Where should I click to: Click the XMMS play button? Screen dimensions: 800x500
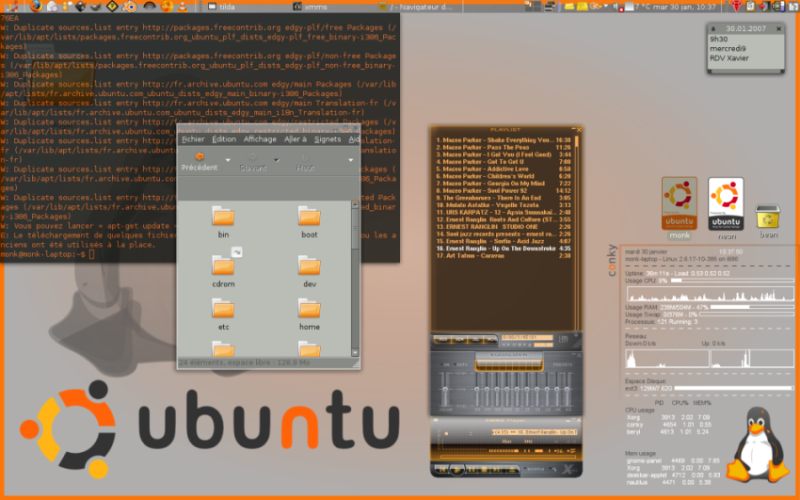tap(457, 469)
